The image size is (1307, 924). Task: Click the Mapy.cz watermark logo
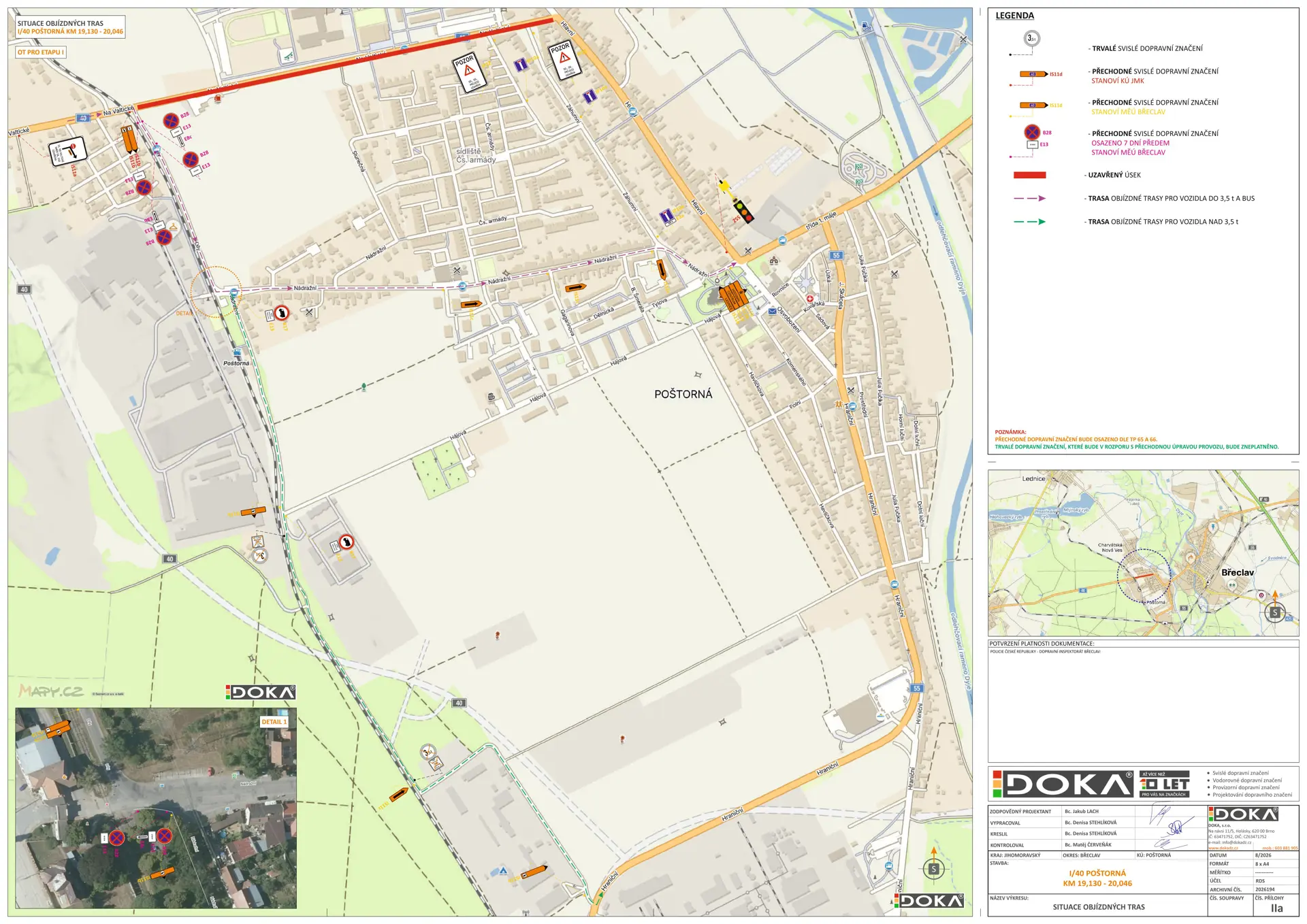click(51, 691)
